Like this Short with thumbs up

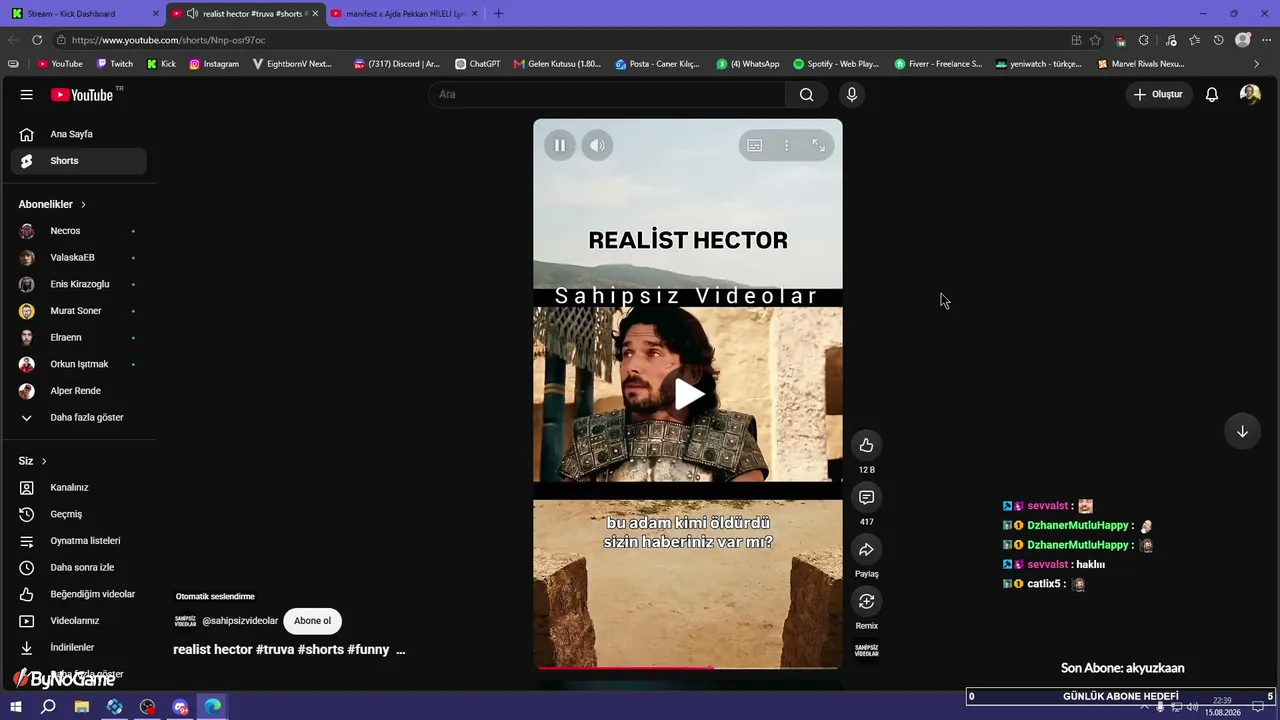coord(867,446)
